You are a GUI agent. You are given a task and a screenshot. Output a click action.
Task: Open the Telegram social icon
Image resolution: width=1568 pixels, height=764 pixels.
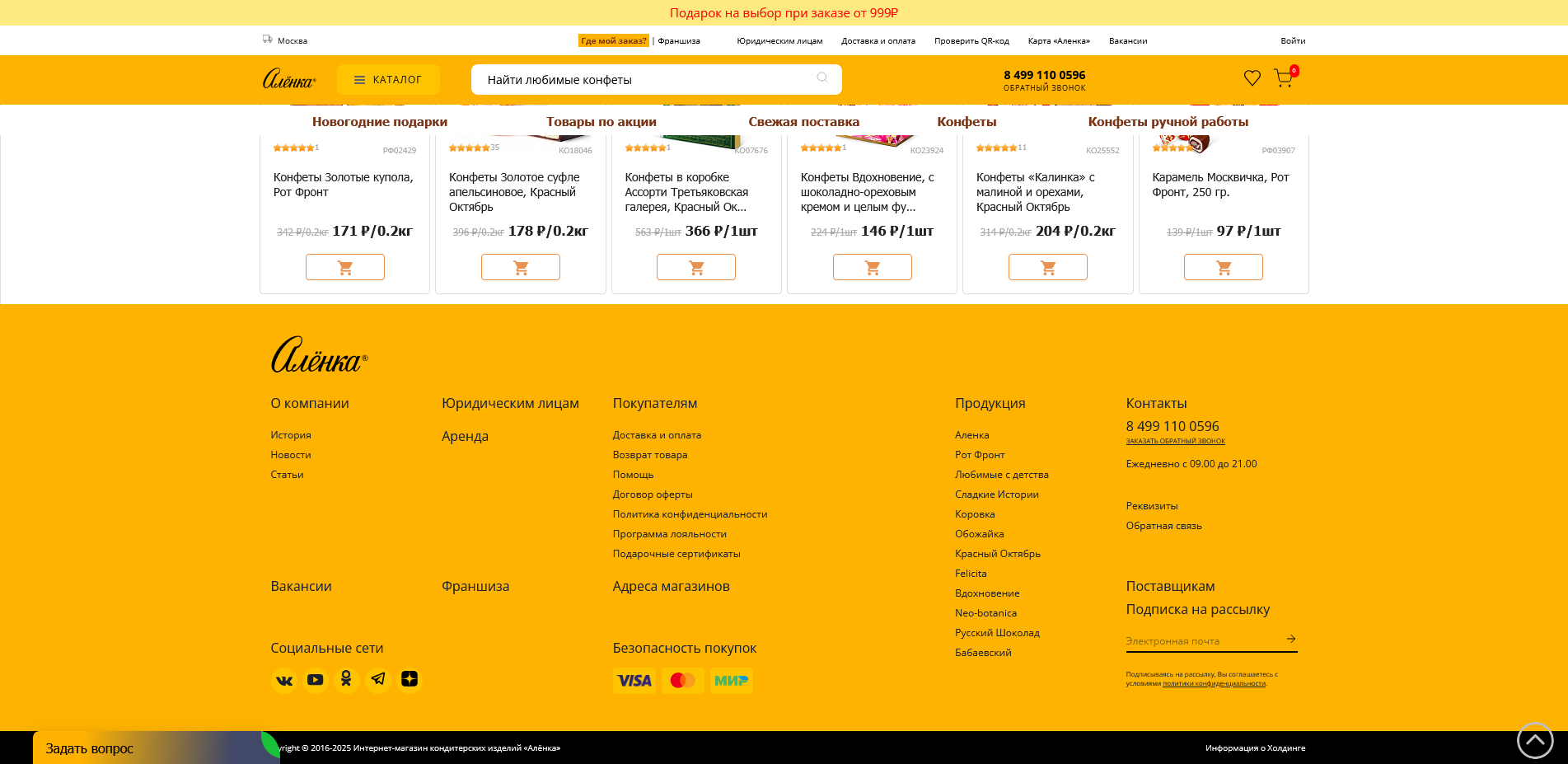(378, 680)
